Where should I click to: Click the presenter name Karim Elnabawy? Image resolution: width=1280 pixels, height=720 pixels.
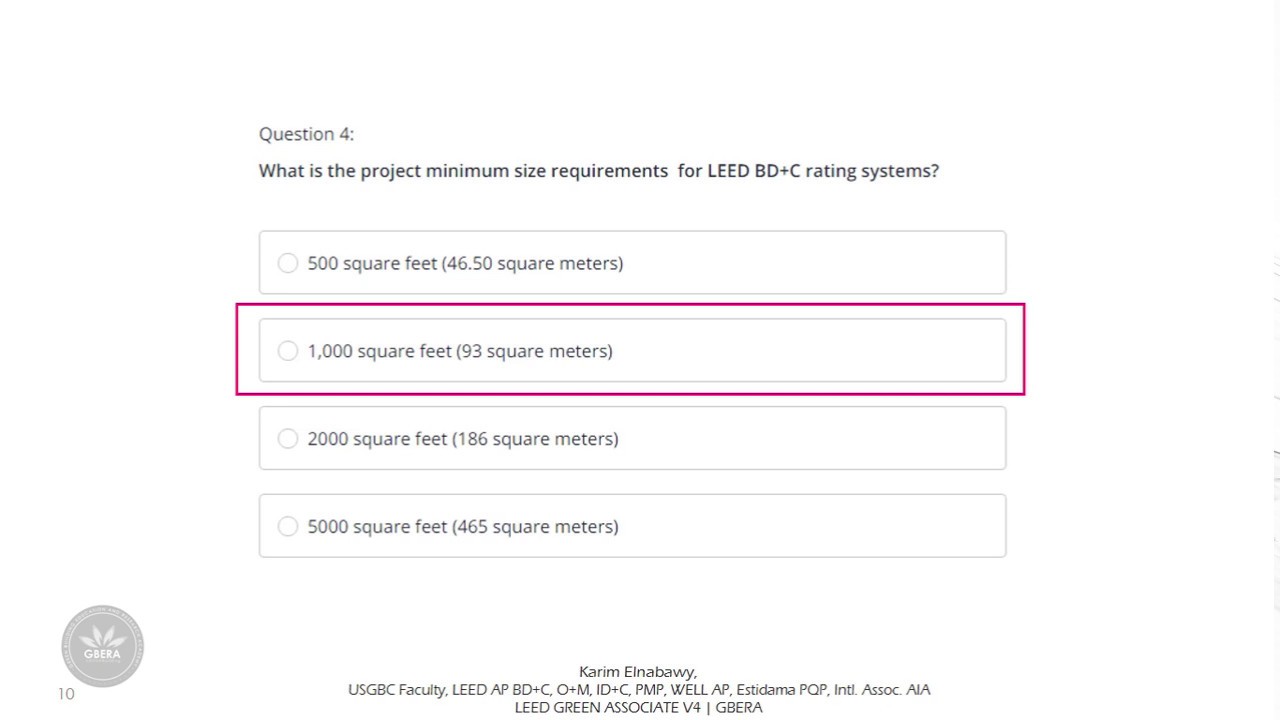(637, 672)
